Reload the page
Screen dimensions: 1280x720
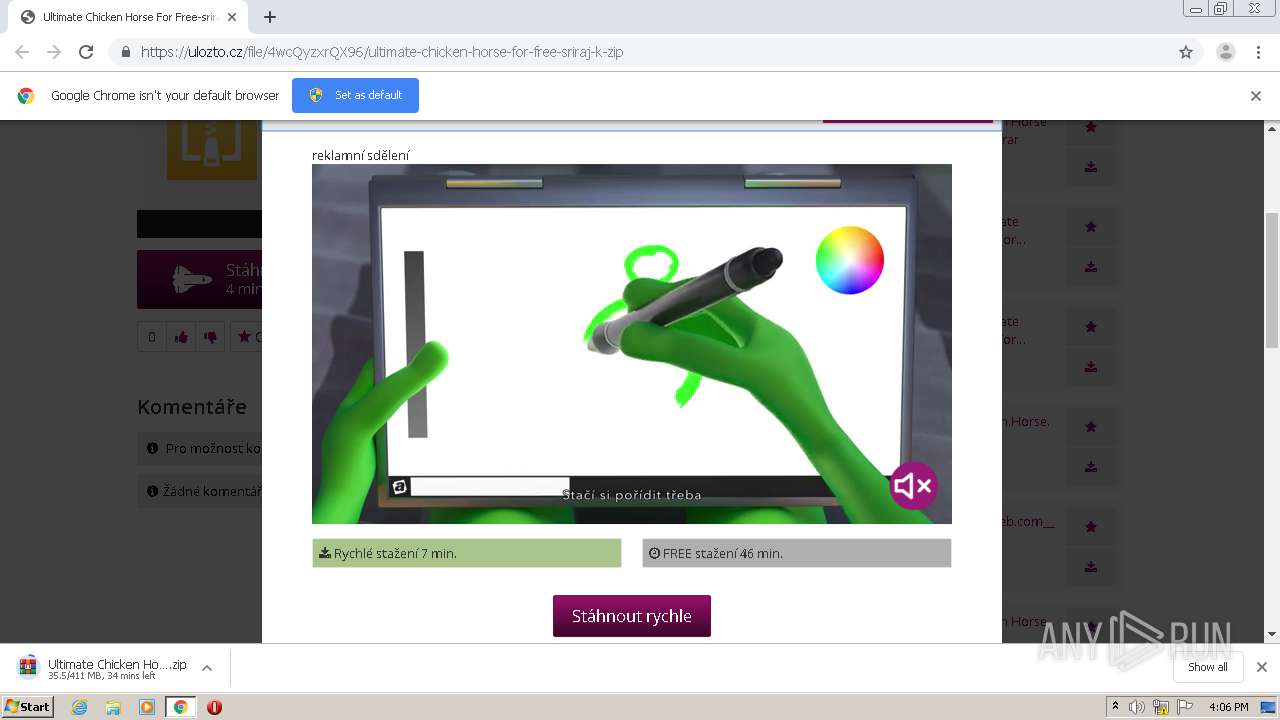(x=86, y=52)
